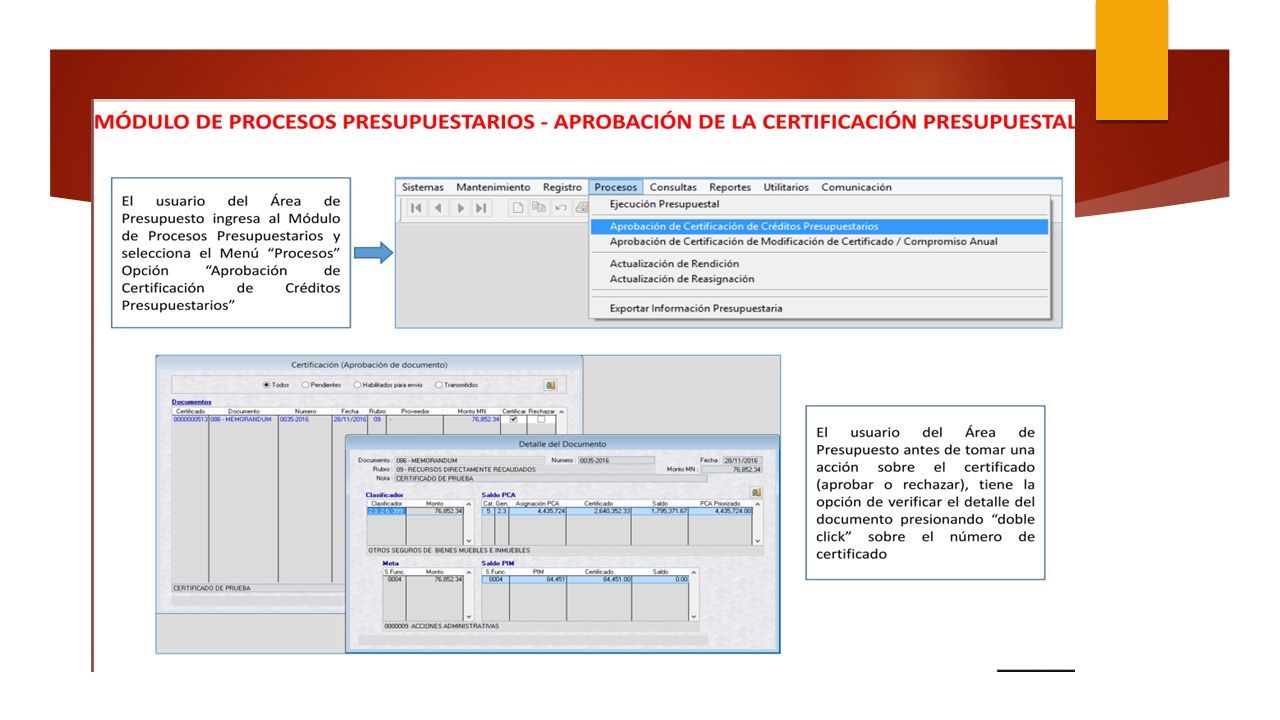The width and height of the screenshot is (1280, 720).
Task: Click the Numero field in Detalle del Documento
Action: [616, 460]
